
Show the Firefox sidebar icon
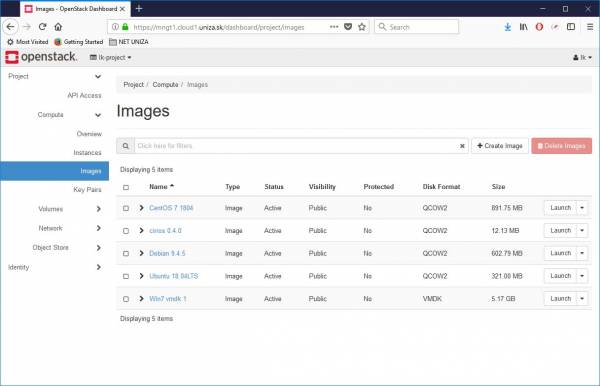(571, 27)
